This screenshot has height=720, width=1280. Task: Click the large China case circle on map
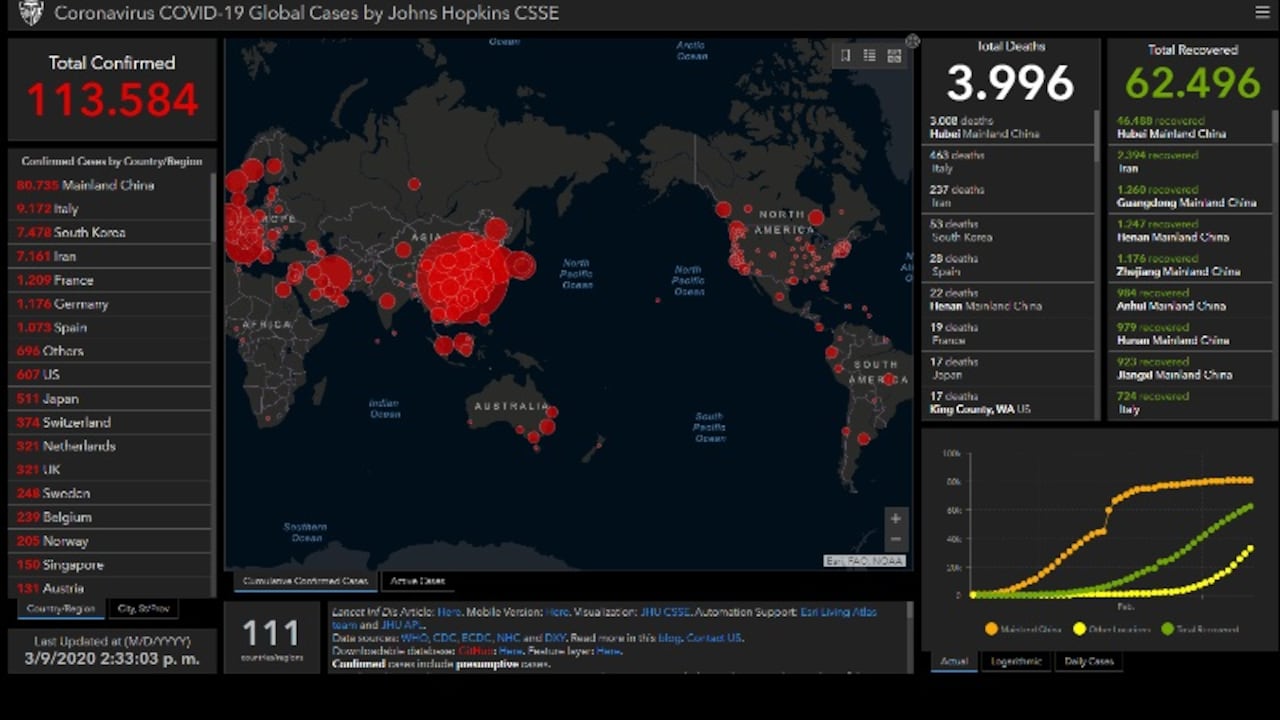[462, 277]
